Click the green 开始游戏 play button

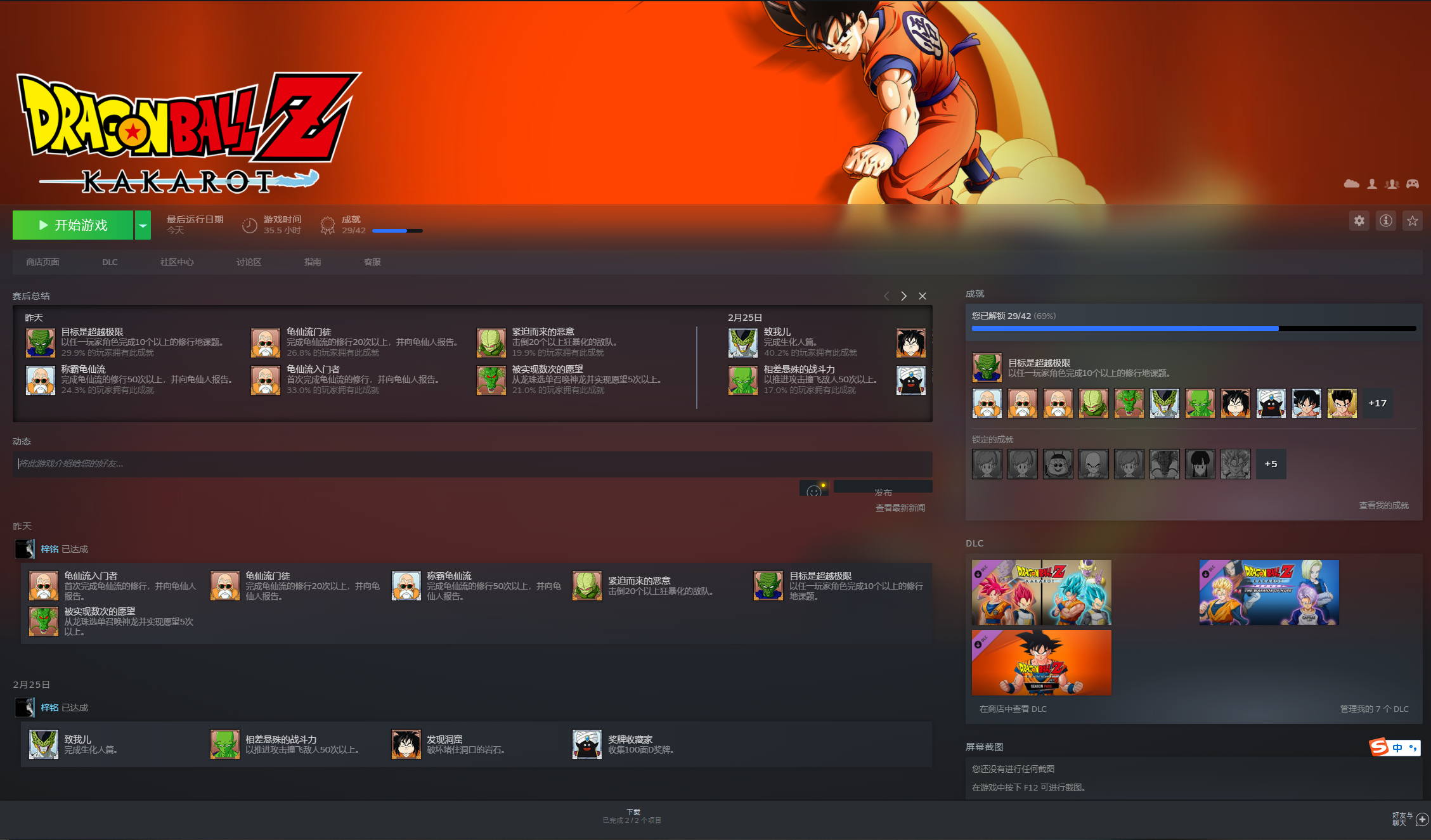click(73, 225)
